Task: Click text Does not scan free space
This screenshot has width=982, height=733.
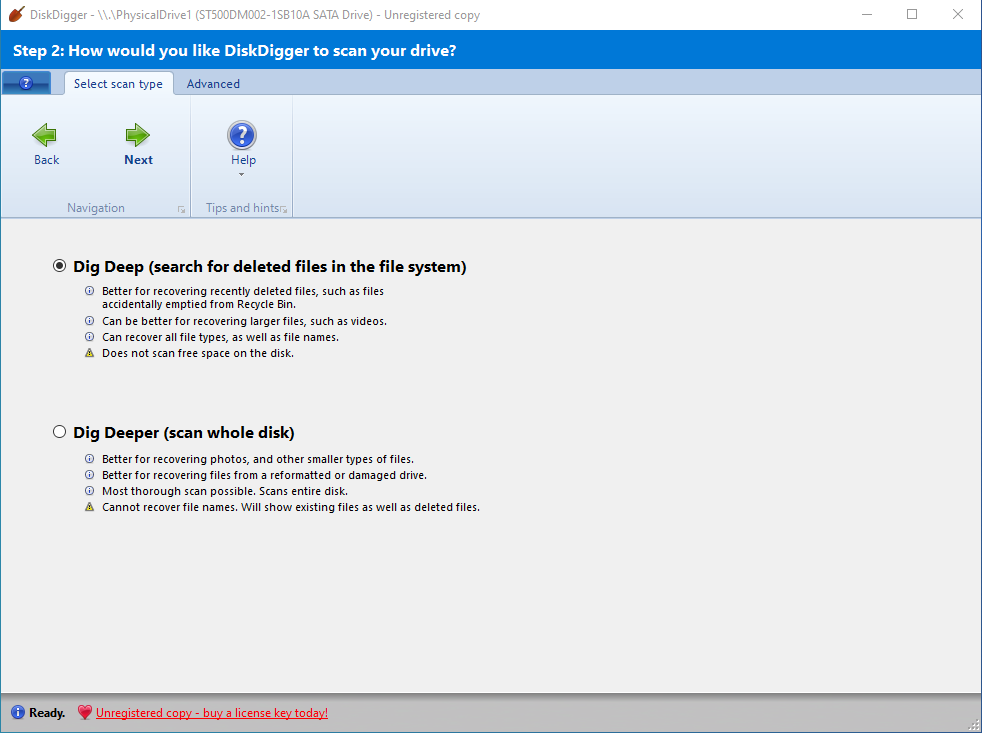Action: [198, 353]
